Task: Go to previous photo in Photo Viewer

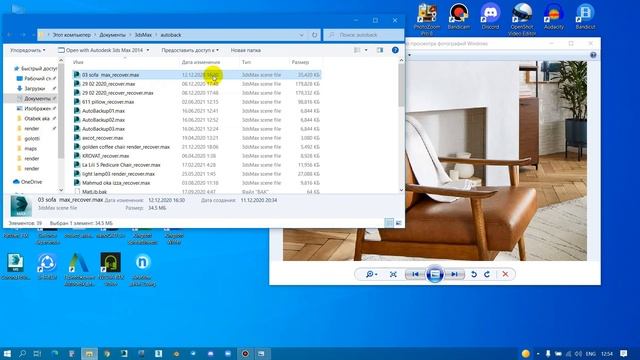Action: 415,274
